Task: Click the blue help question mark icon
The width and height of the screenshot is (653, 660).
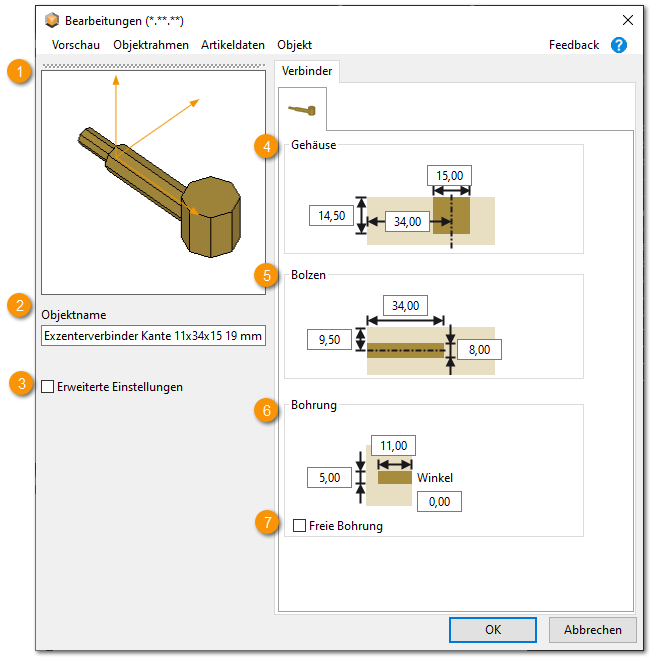Action: (x=618, y=45)
